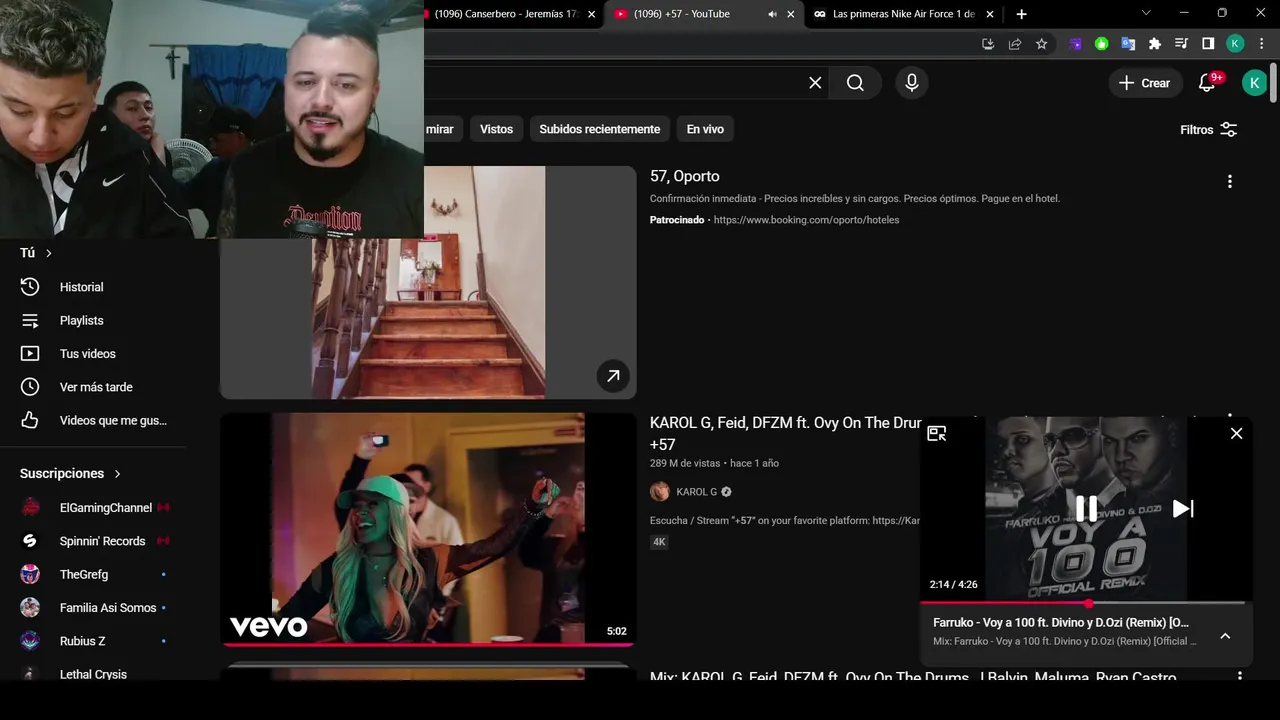Screen dimensions: 1280x720
Task: Open the KAROL G channel link
Action: pyautogui.click(x=696, y=492)
